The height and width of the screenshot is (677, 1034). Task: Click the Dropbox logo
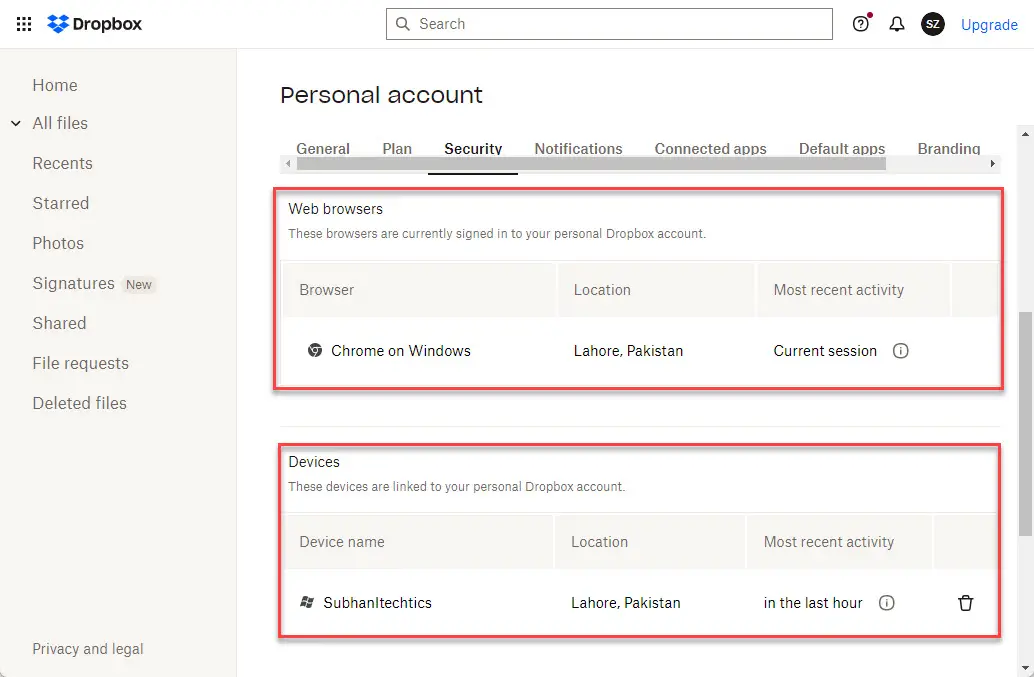pyautogui.click(x=94, y=24)
